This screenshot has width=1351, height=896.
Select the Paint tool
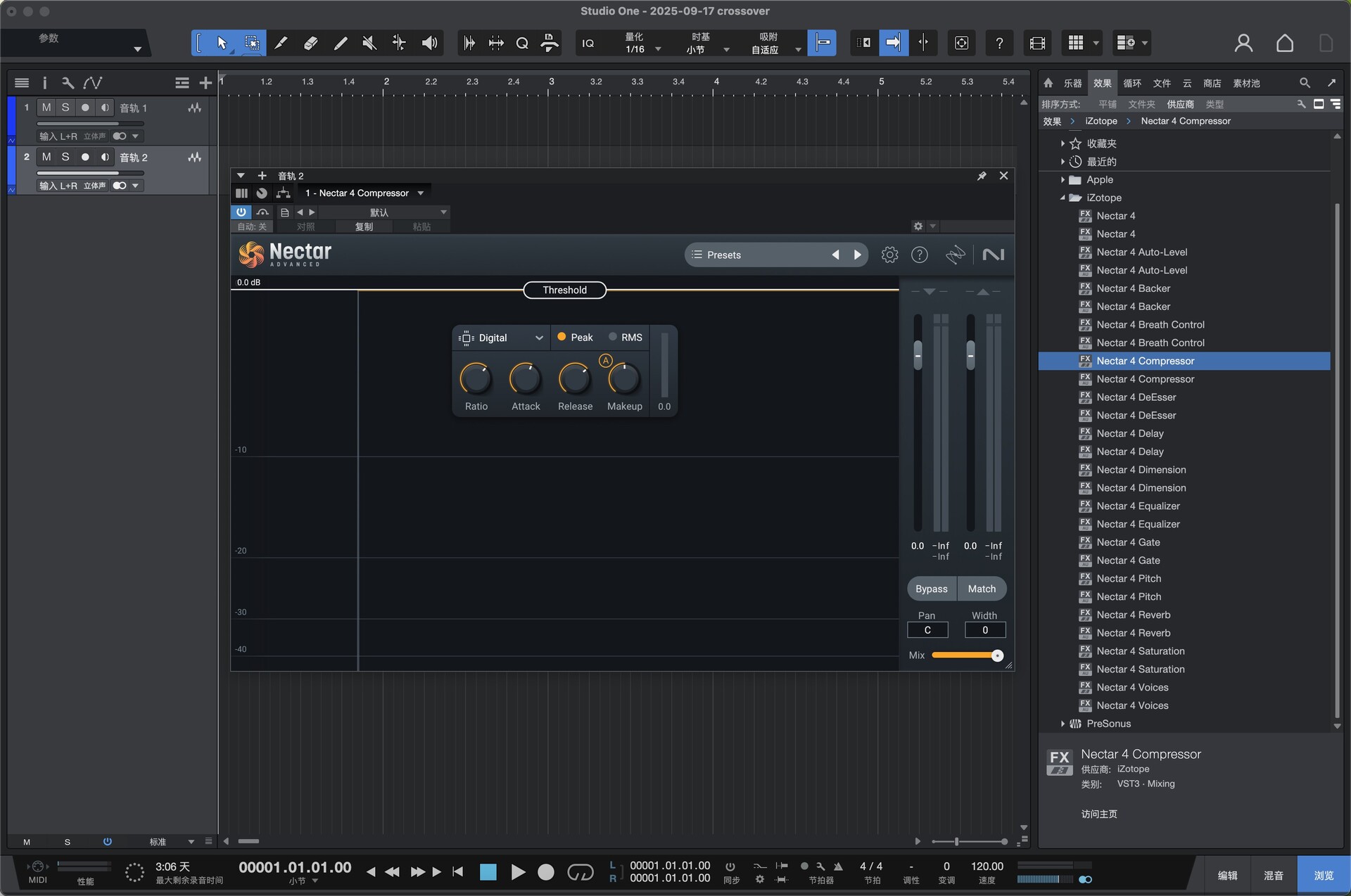pyautogui.click(x=341, y=43)
